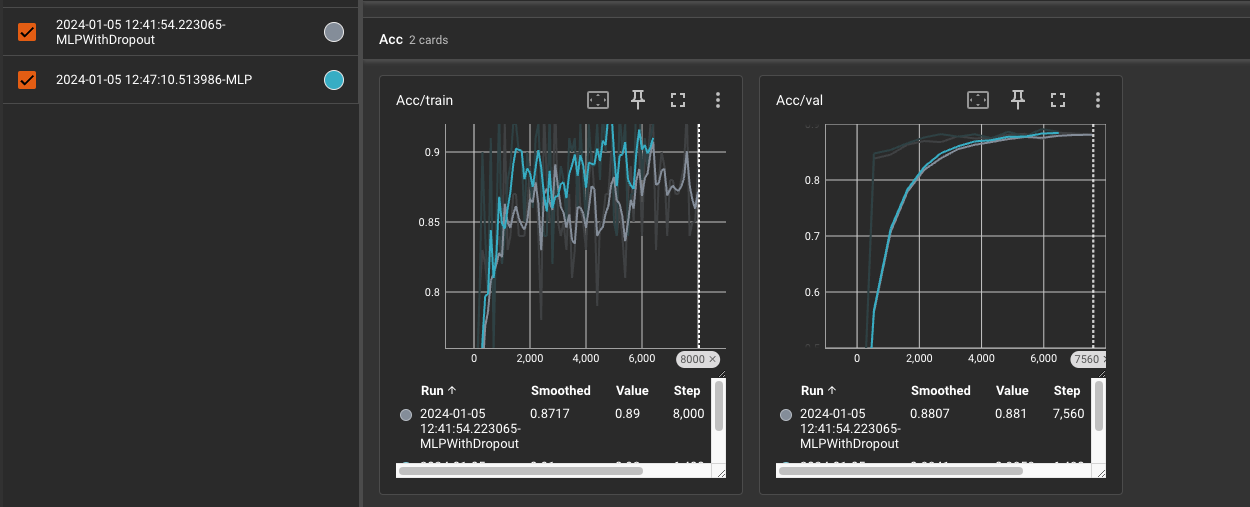Click horizontal scrollbar under Acc/train table

[x=520, y=470]
